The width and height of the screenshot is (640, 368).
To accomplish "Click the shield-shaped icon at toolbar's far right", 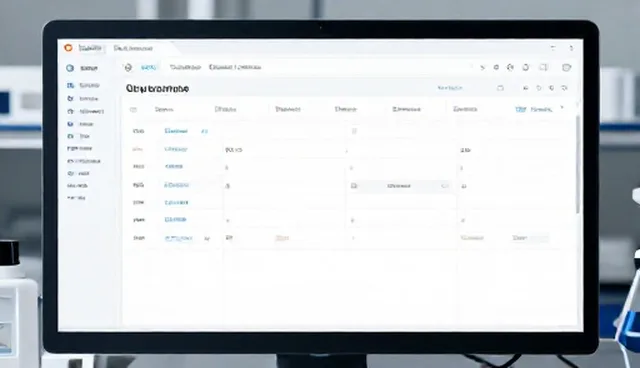I will coord(567,67).
